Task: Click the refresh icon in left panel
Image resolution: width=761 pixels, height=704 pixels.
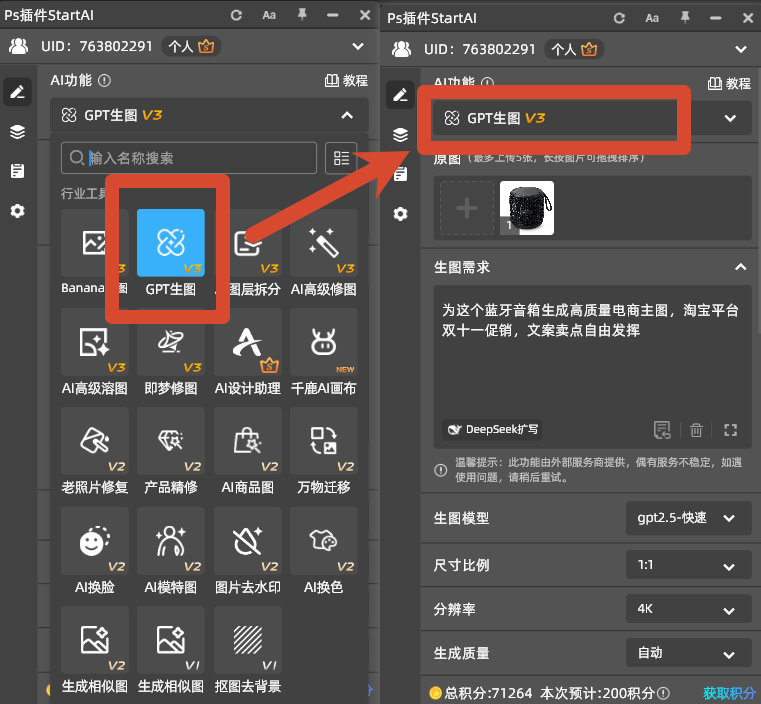Action: pyautogui.click(x=236, y=15)
